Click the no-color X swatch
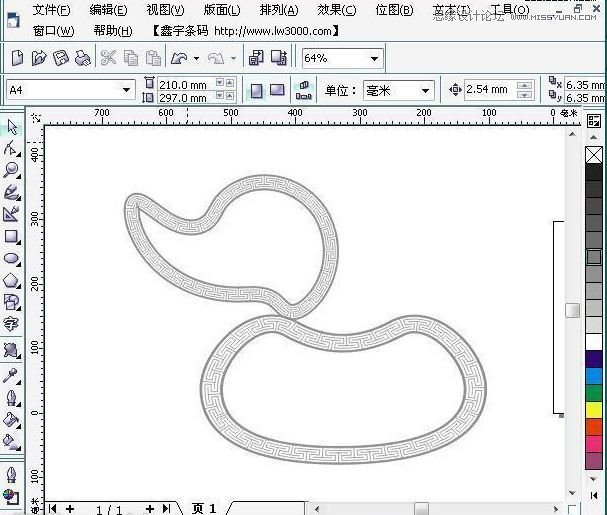607x515 pixels. [x=594, y=155]
